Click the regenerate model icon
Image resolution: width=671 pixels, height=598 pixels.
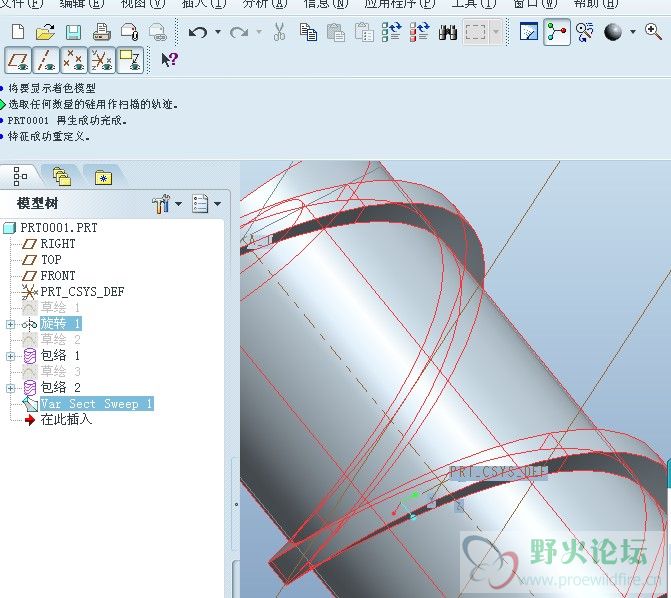pyautogui.click(x=391, y=32)
